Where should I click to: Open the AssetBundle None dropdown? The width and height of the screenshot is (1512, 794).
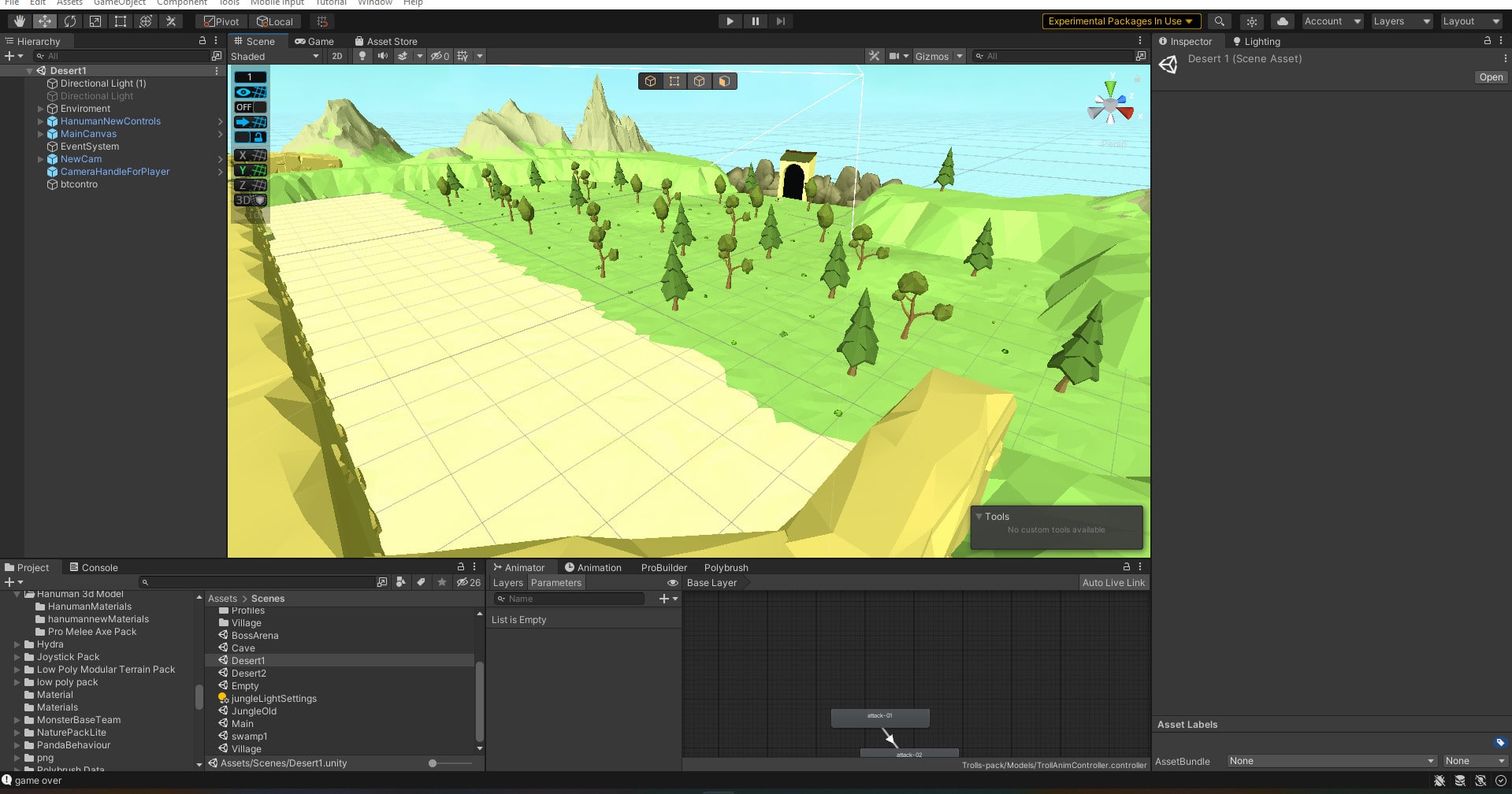click(x=1332, y=761)
